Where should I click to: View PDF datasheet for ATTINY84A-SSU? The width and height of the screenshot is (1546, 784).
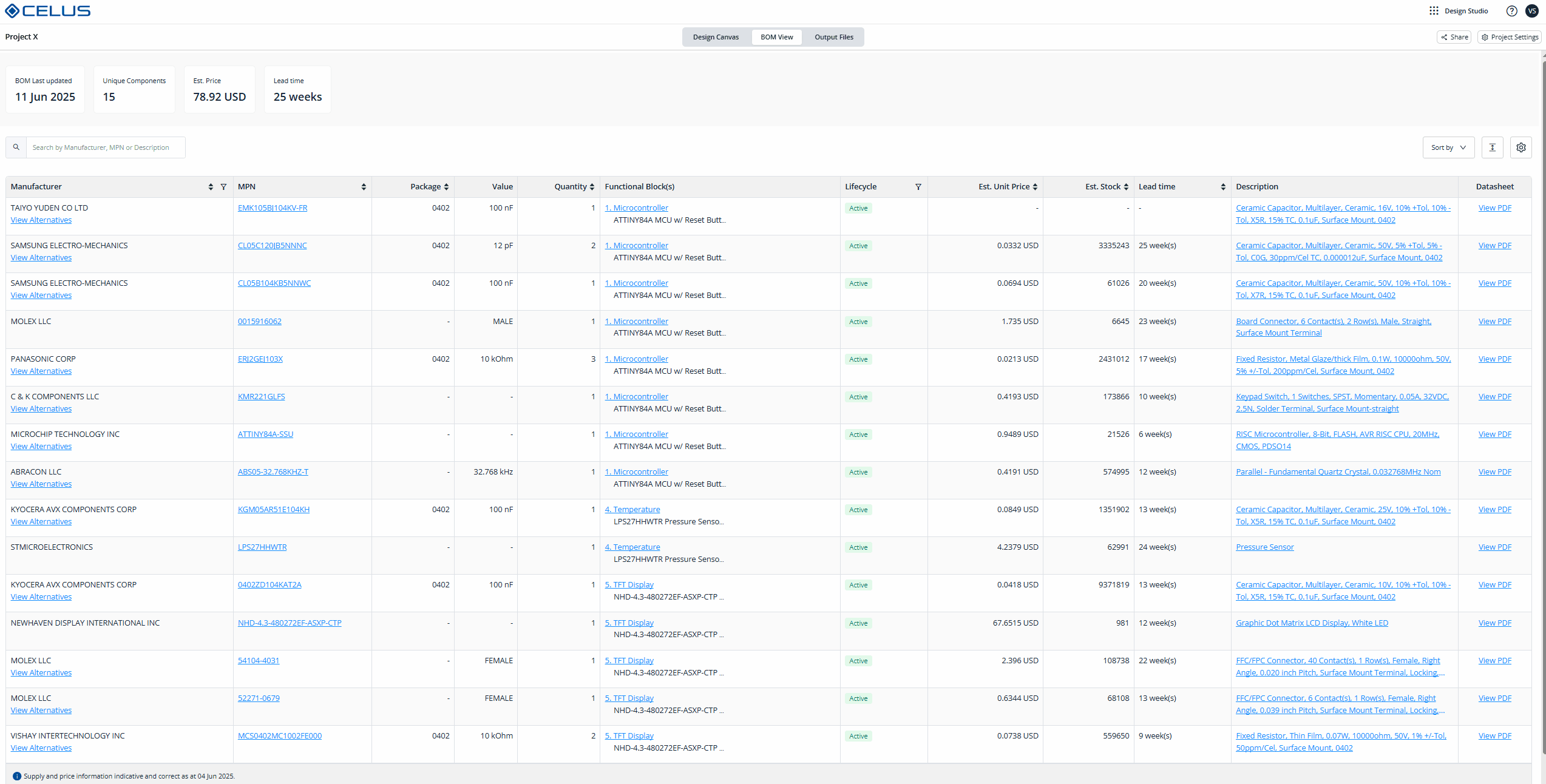pyautogui.click(x=1494, y=434)
